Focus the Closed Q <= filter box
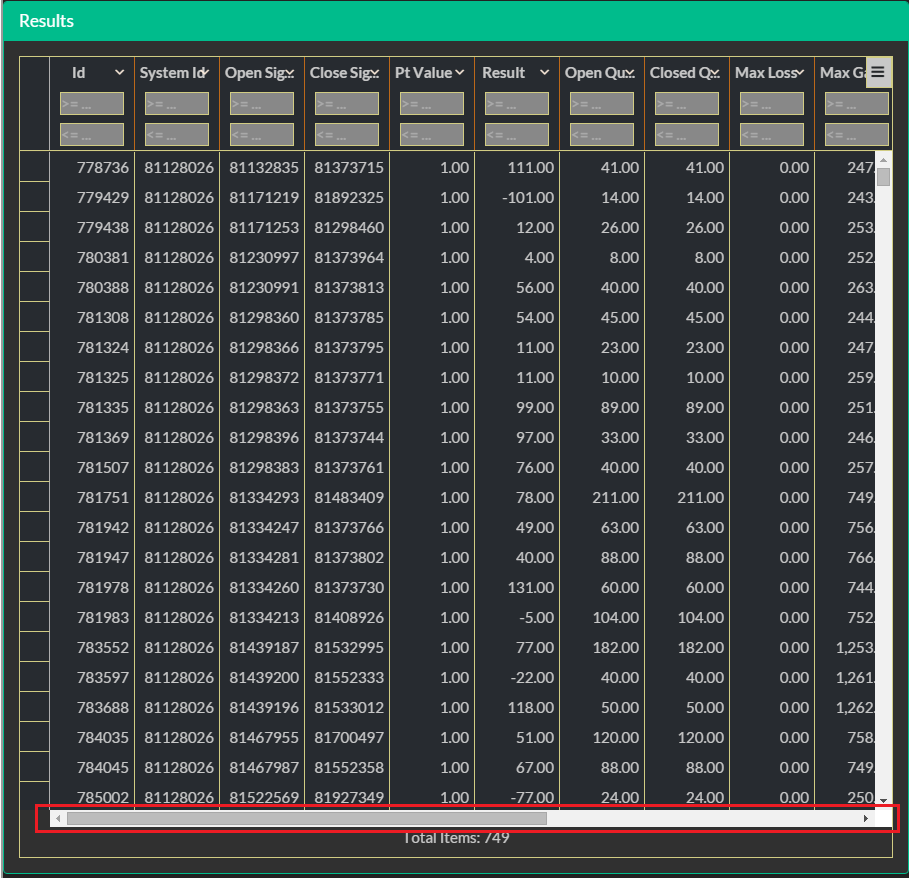The image size is (909, 878). [687, 134]
